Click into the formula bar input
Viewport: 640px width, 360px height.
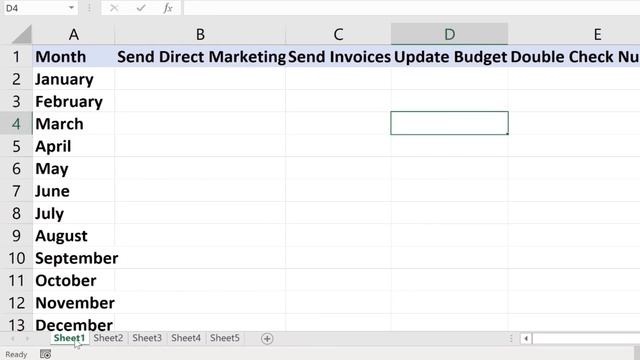pos(411,8)
